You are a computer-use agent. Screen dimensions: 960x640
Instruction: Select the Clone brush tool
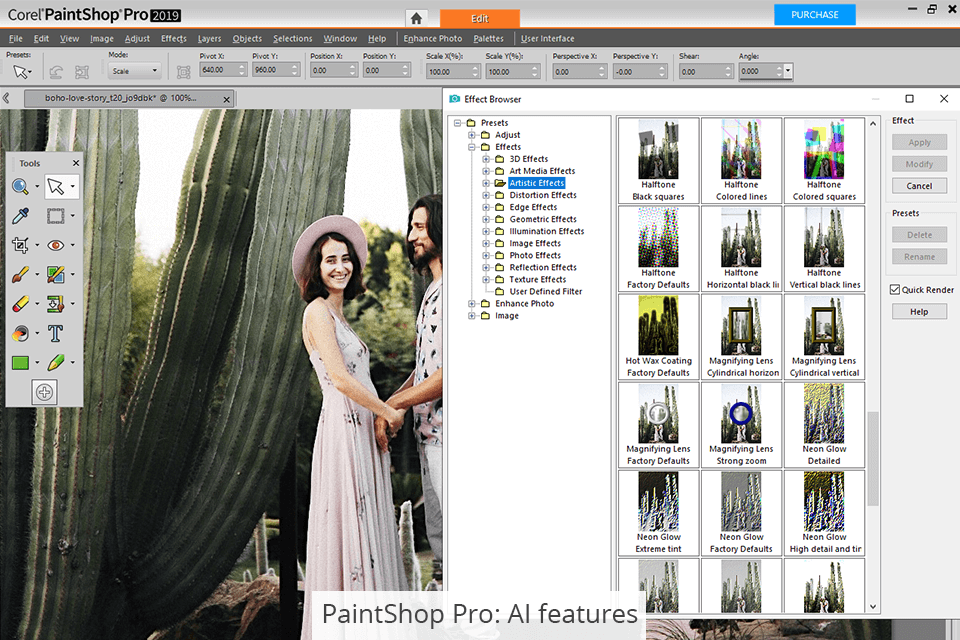(x=56, y=274)
